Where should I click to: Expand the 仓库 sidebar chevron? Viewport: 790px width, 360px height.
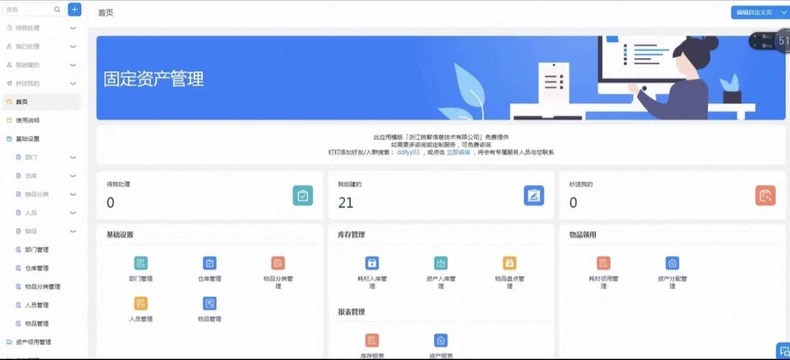click(x=73, y=176)
